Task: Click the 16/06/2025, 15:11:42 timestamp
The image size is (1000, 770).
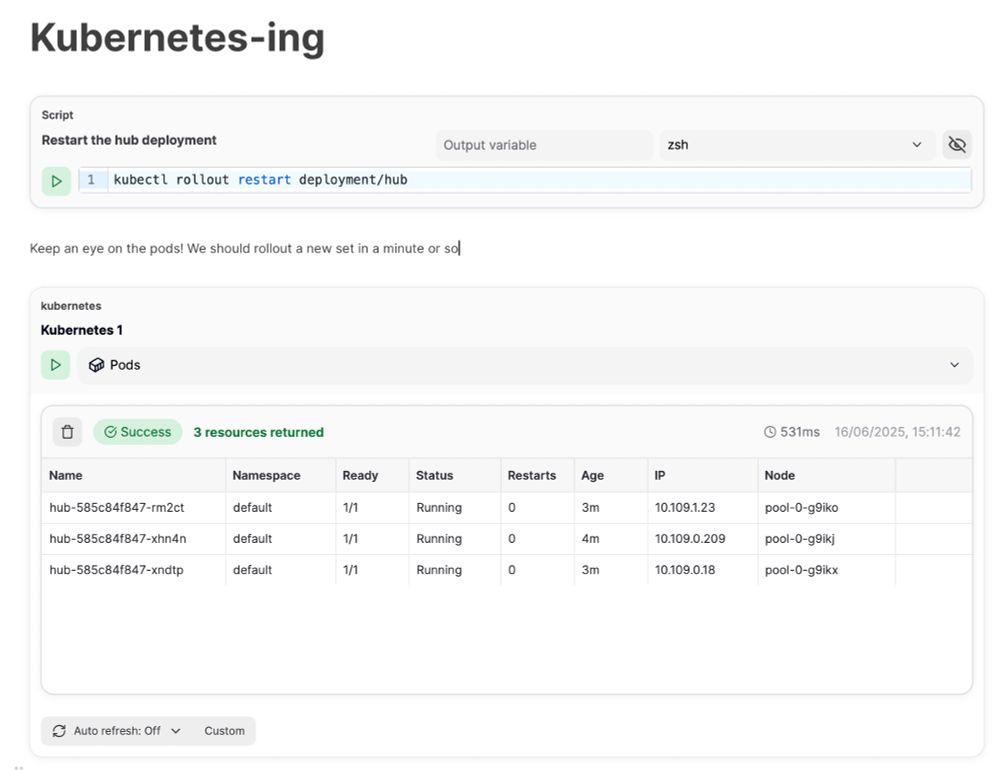Action: point(897,432)
